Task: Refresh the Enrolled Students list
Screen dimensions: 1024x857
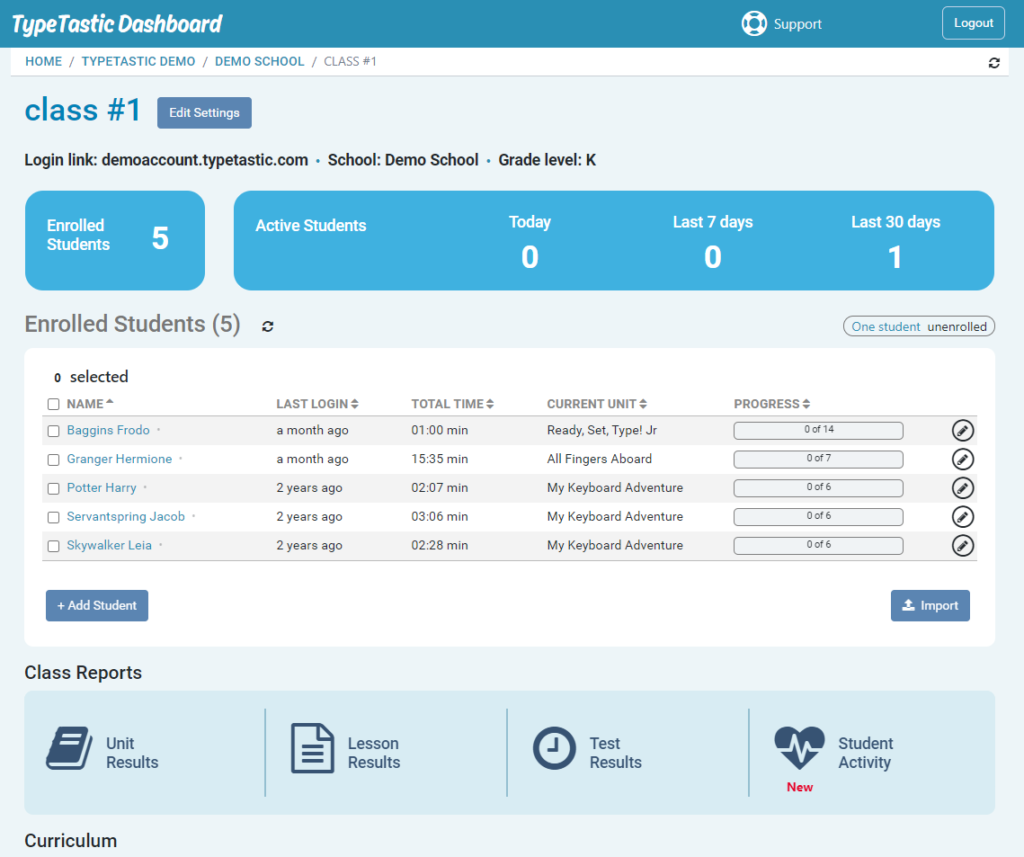Action: (x=267, y=326)
